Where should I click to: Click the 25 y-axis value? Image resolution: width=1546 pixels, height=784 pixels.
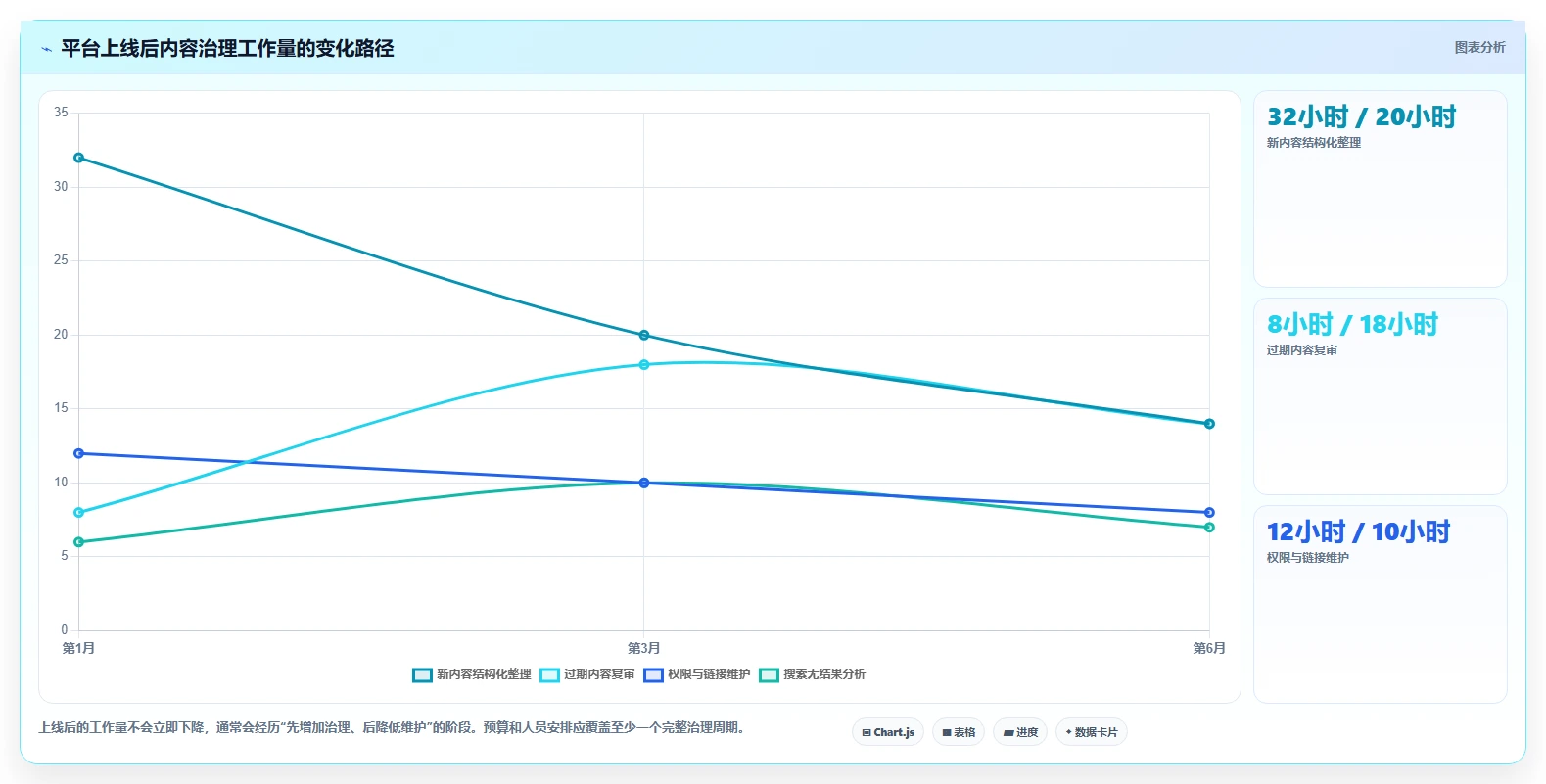point(61,260)
